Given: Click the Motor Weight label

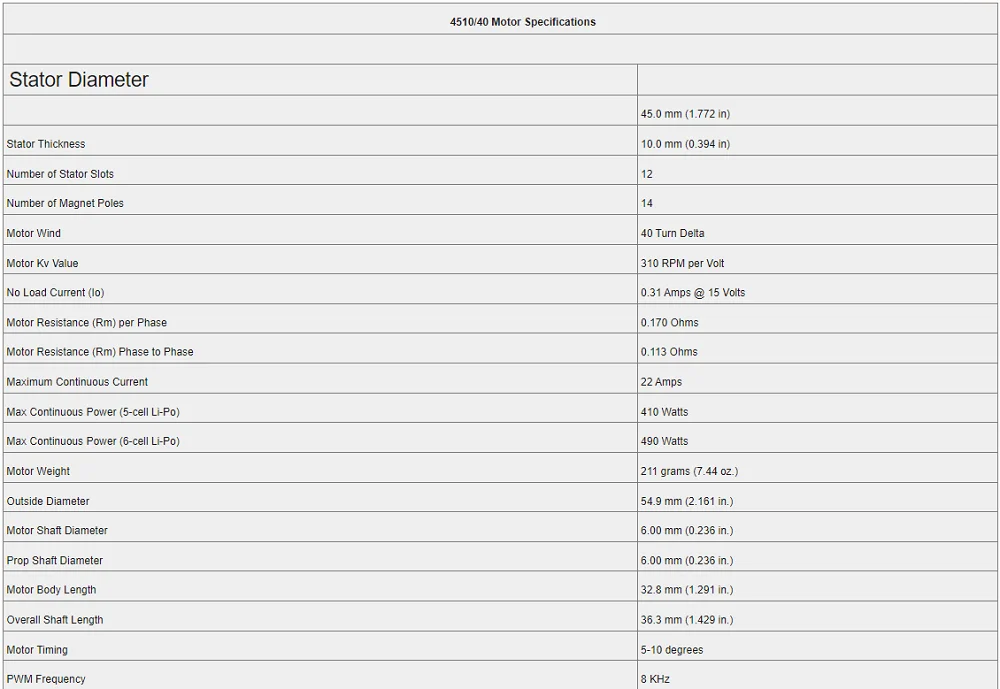Looking at the screenshot, I should (38, 471).
